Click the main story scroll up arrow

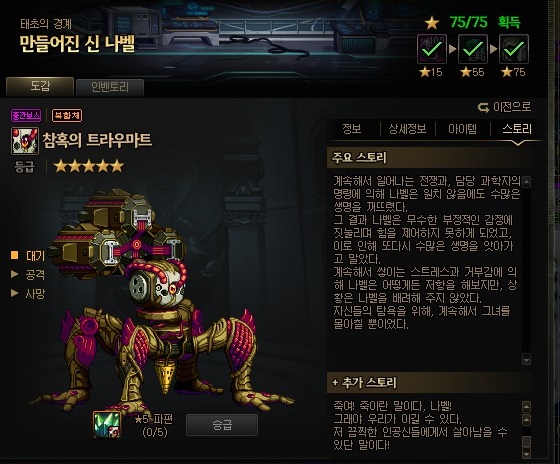coord(526,181)
